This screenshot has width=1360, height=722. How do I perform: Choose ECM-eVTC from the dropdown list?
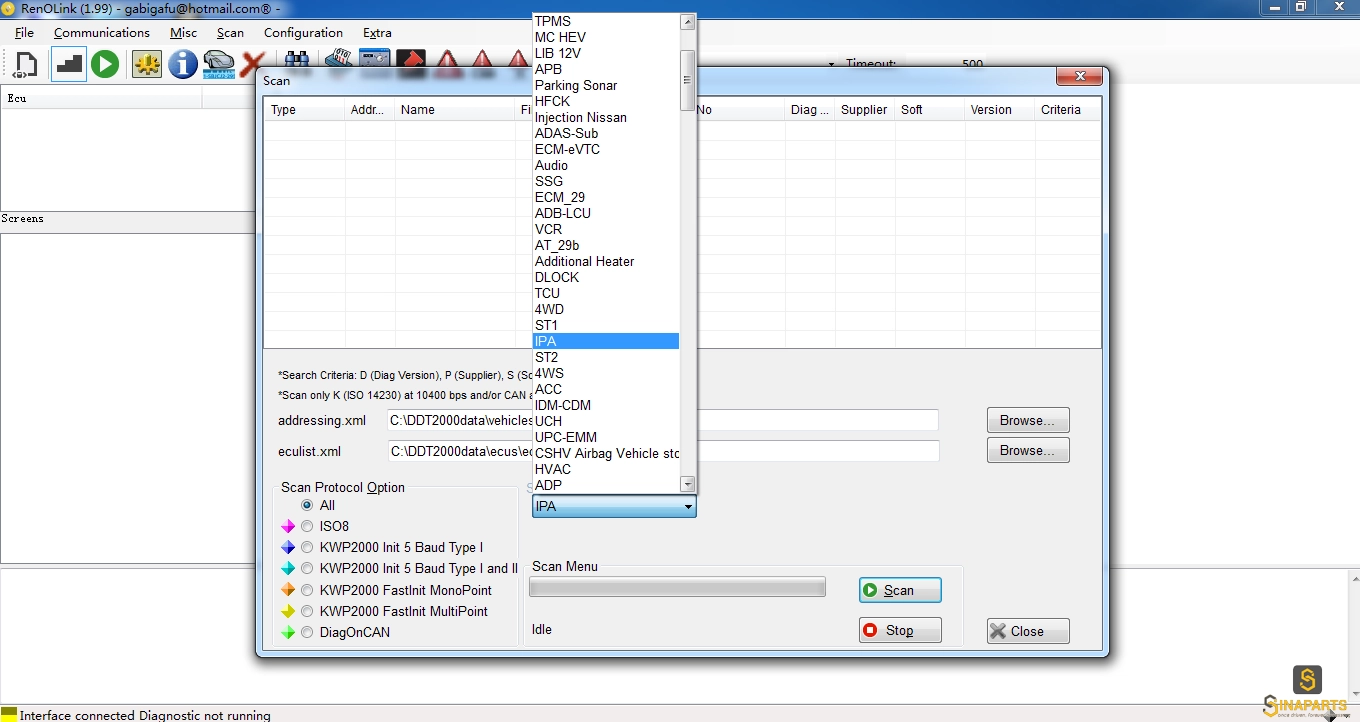tap(606, 149)
